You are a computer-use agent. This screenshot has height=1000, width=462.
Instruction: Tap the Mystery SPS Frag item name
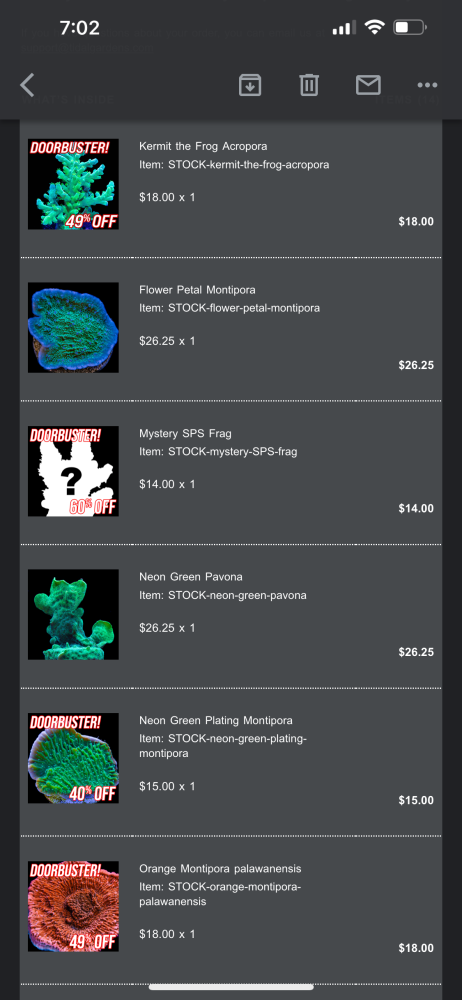tap(185, 433)
